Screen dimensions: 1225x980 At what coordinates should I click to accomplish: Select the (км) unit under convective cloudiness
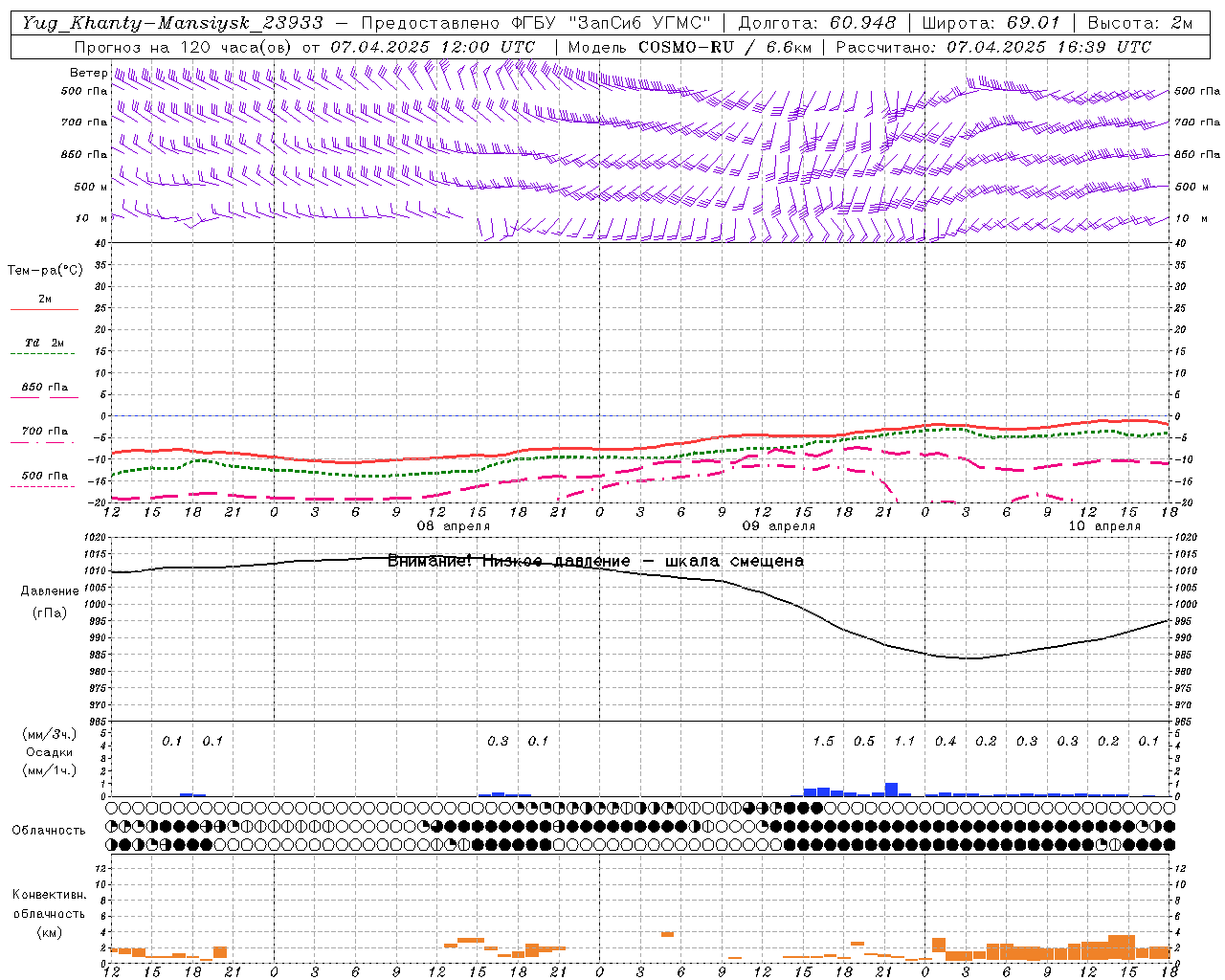tap(49, 932)
